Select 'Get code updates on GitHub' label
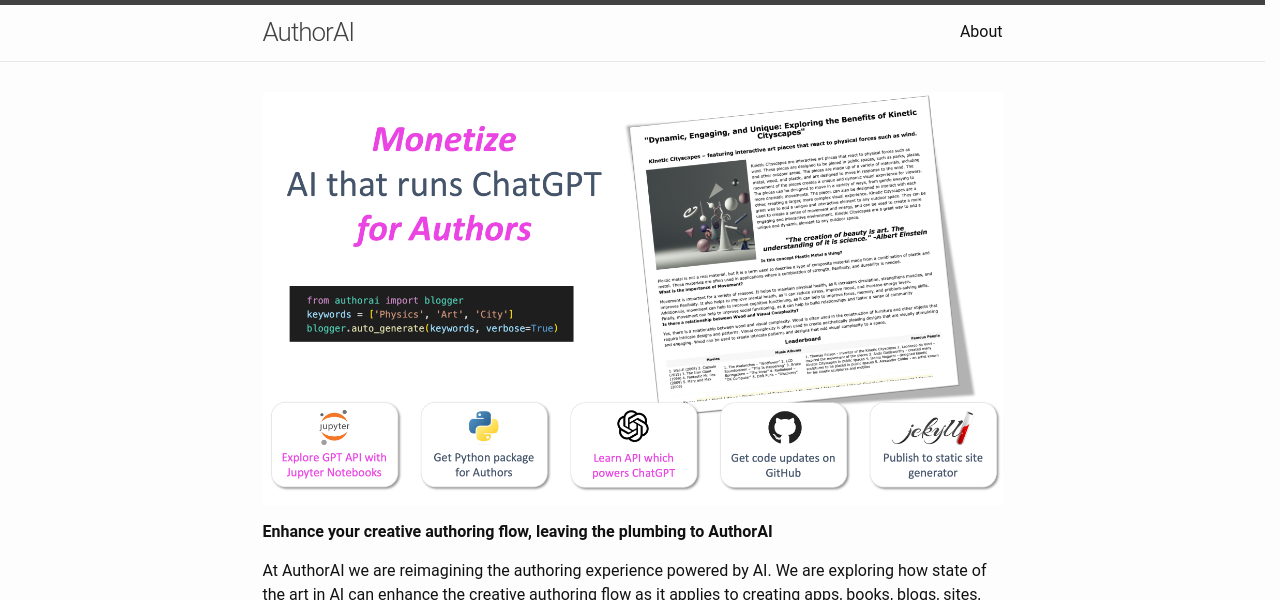This screenshot has height=600, width=1280. pos(783,465)
